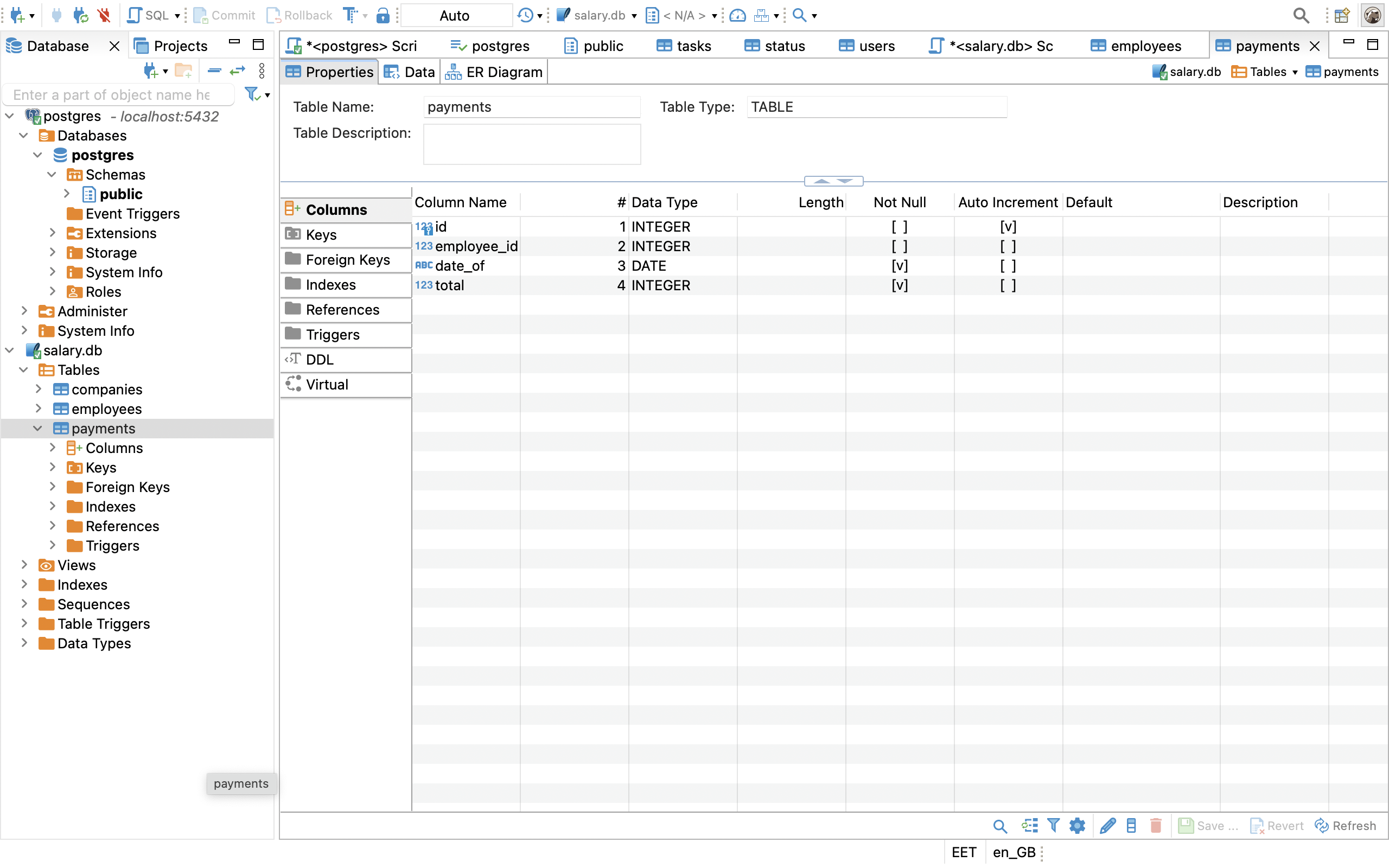Click the Refresh button

(x=1346, y=826)
